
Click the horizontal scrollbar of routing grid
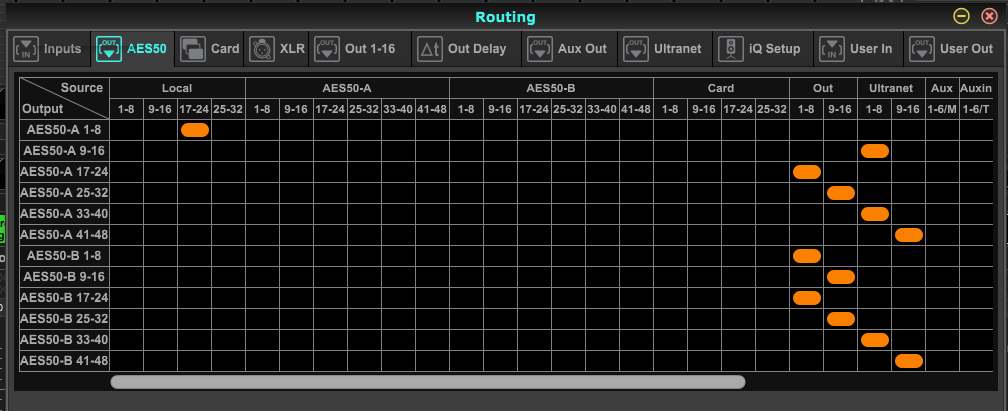[428, 382]
